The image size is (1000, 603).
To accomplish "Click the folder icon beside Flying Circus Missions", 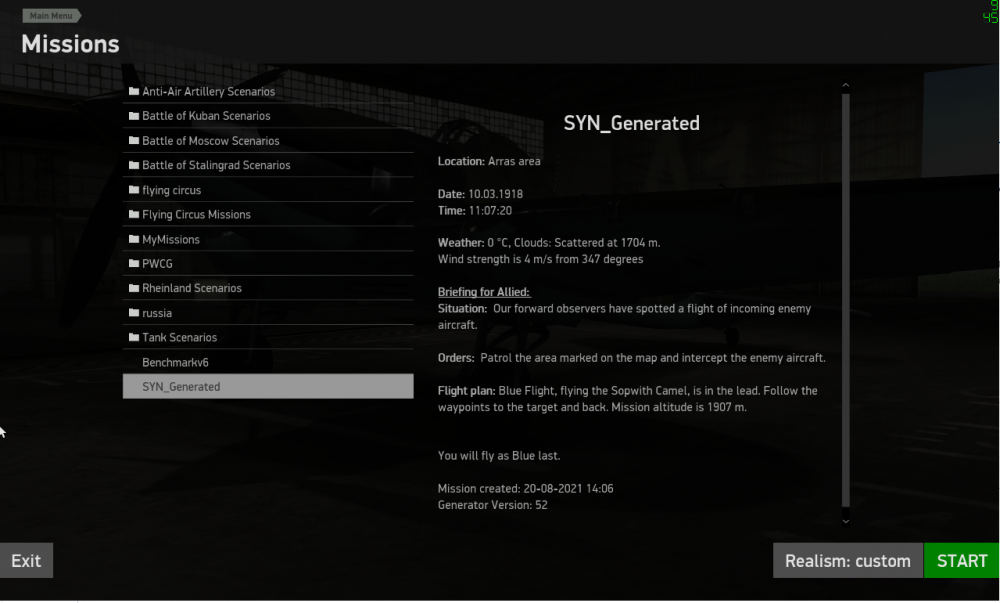I will pyautogui.click(x=134, y=214).
